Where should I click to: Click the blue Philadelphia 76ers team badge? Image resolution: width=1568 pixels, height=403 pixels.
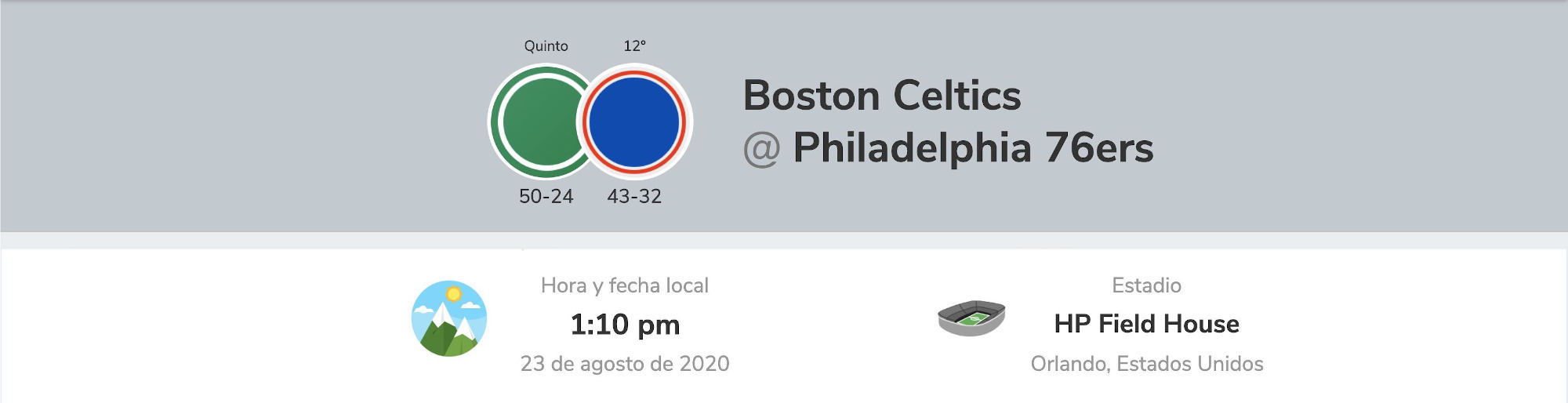[x=634, y=122]
